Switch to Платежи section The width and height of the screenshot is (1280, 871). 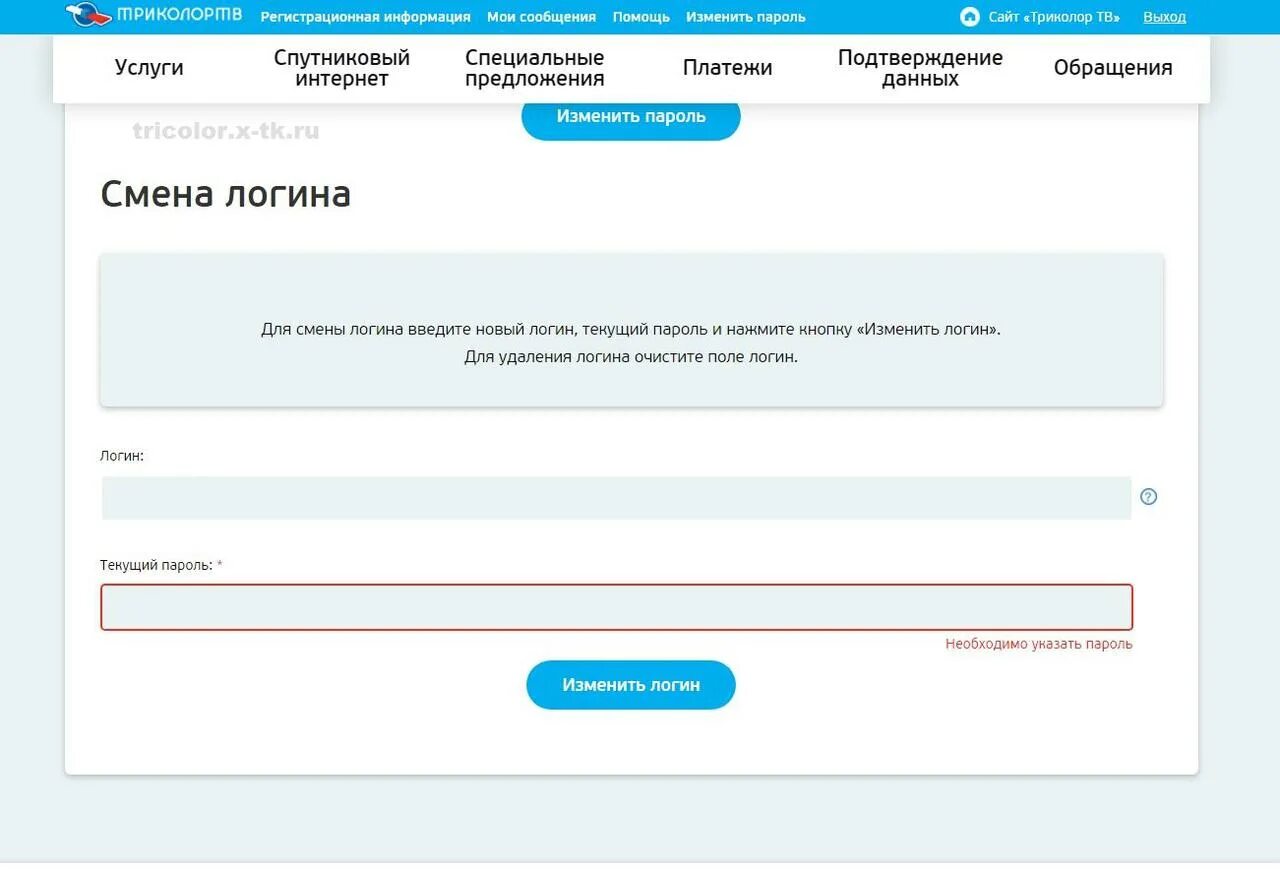727,68
